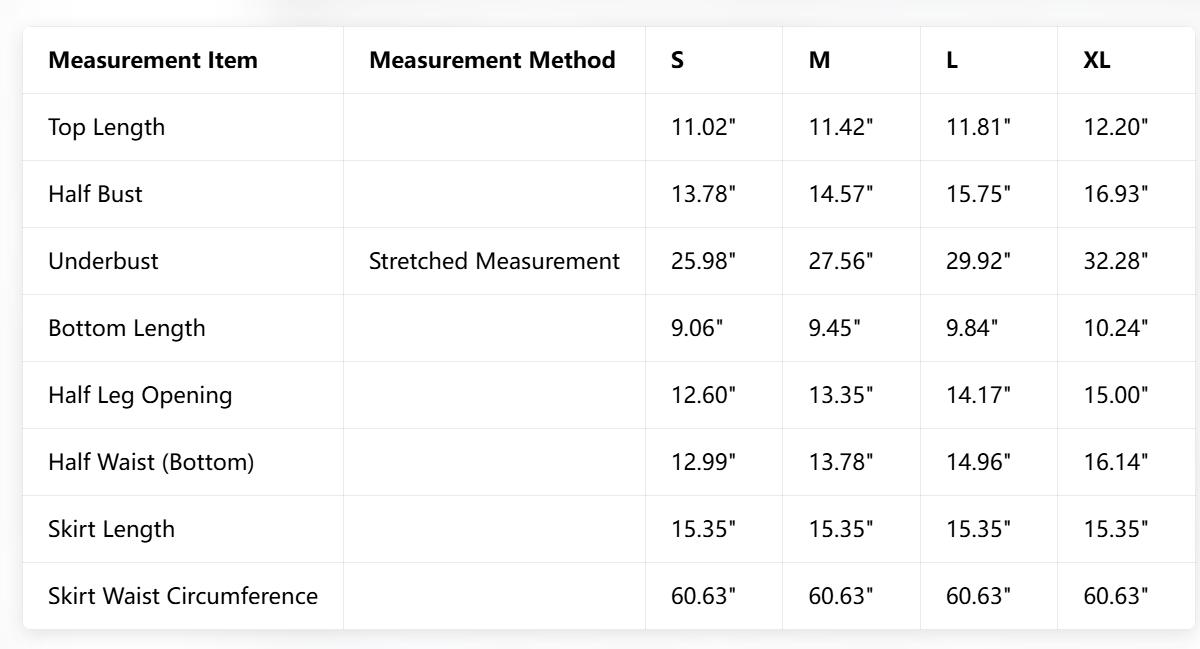The image size is (1200, 649).
Task: Select the L size column header
Action: (x=952, y=60)
